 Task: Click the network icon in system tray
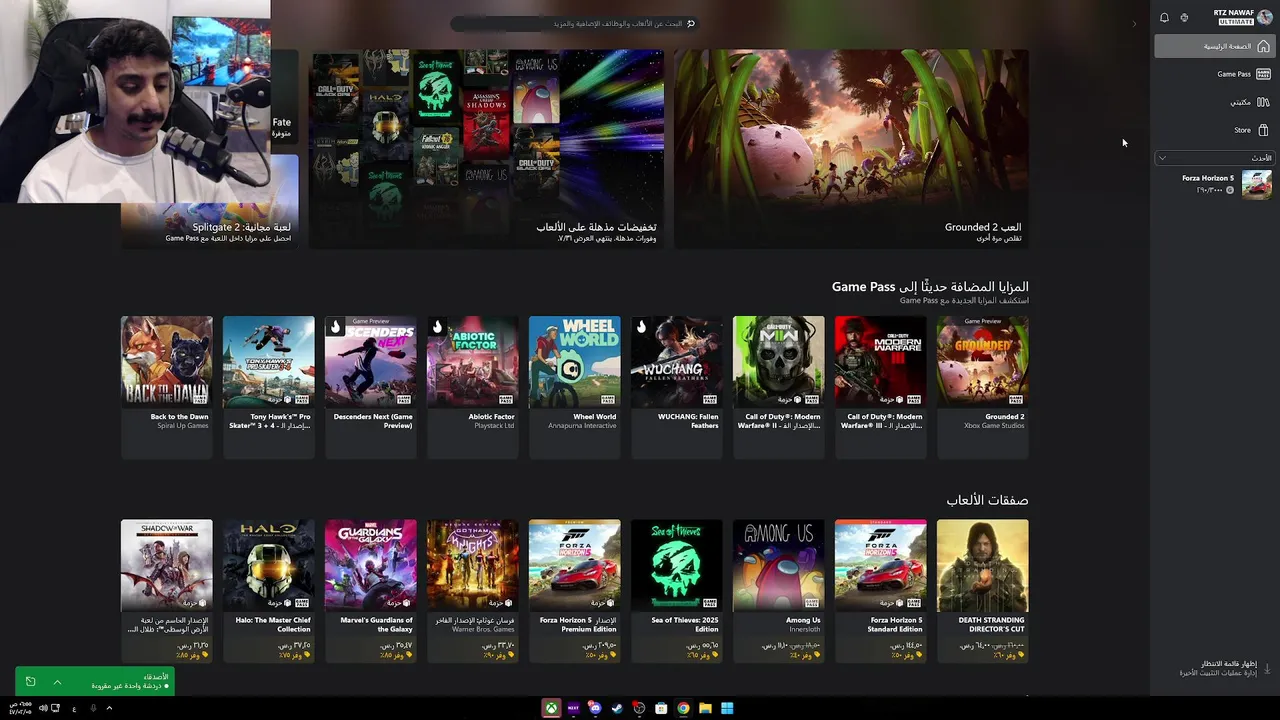click(x=55, y=708)
